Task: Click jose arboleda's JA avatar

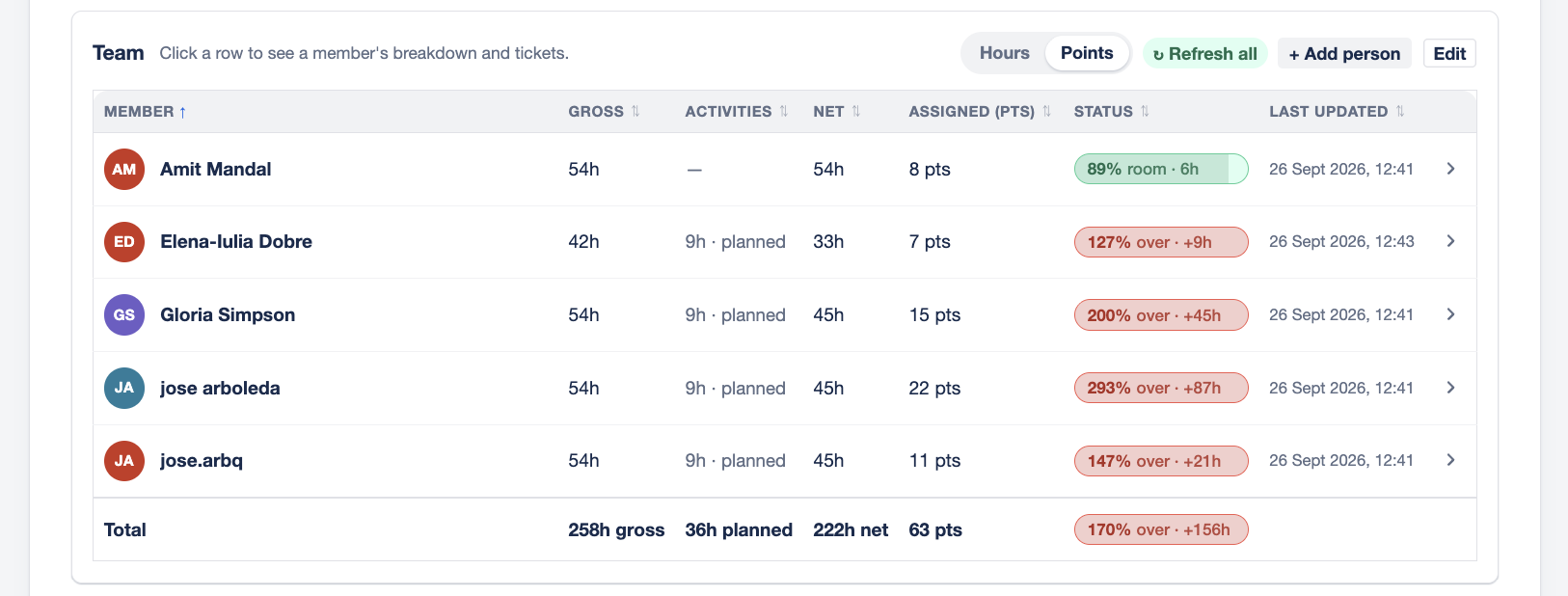Action: click(124, 388)
